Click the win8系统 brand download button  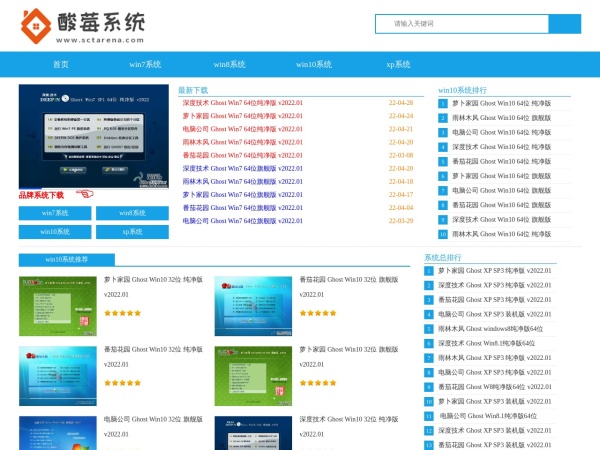(132, 213)
